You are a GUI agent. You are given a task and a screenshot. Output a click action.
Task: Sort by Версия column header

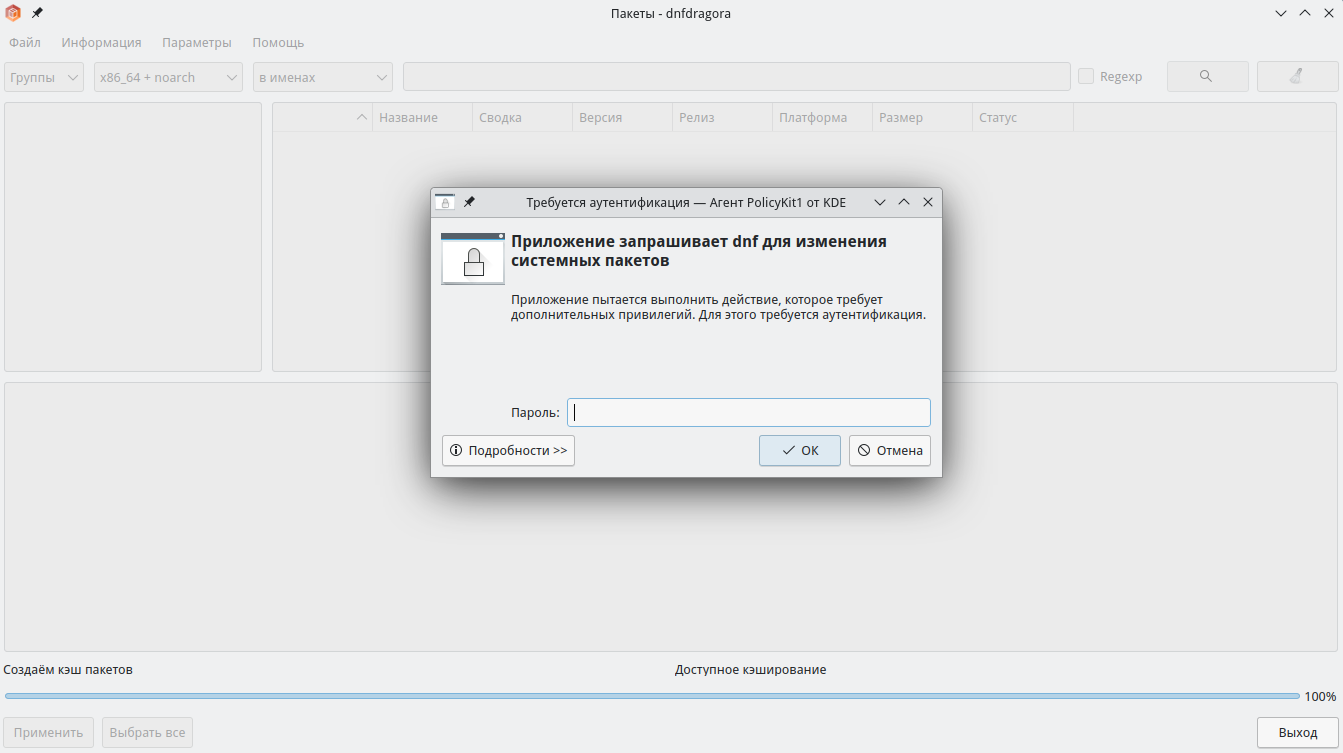622,117
